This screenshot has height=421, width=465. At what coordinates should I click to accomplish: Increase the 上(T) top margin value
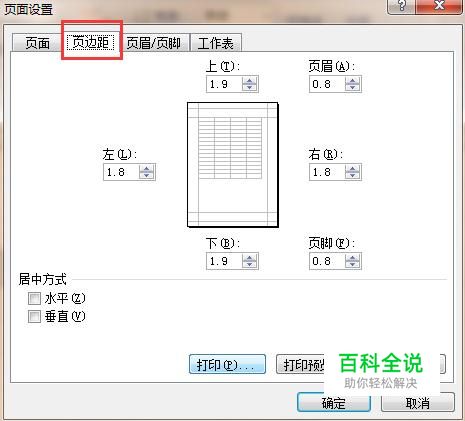pyautogui.click(x=250, y=81)
